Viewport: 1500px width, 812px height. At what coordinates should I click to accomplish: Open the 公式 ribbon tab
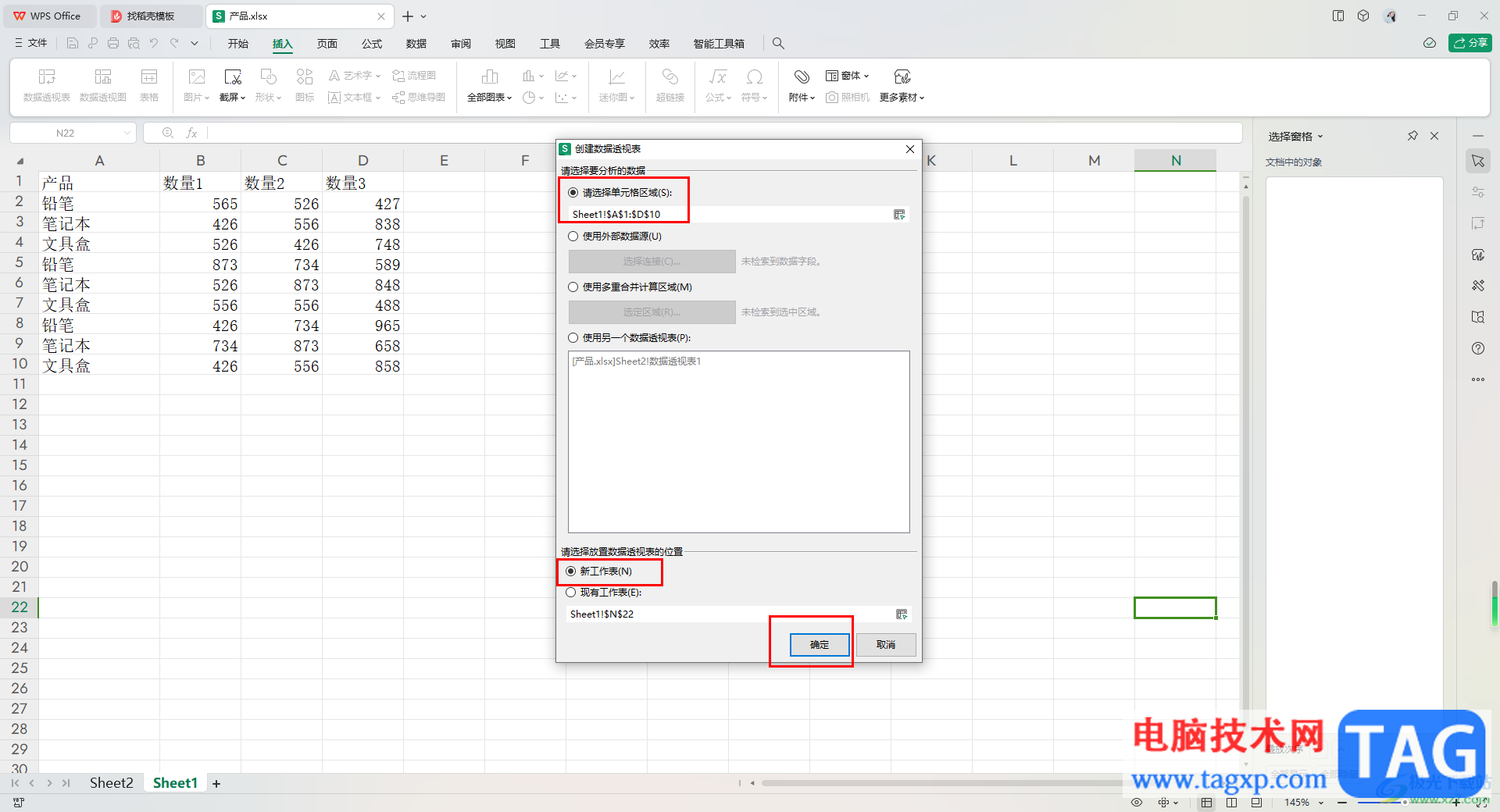[372, 44]
